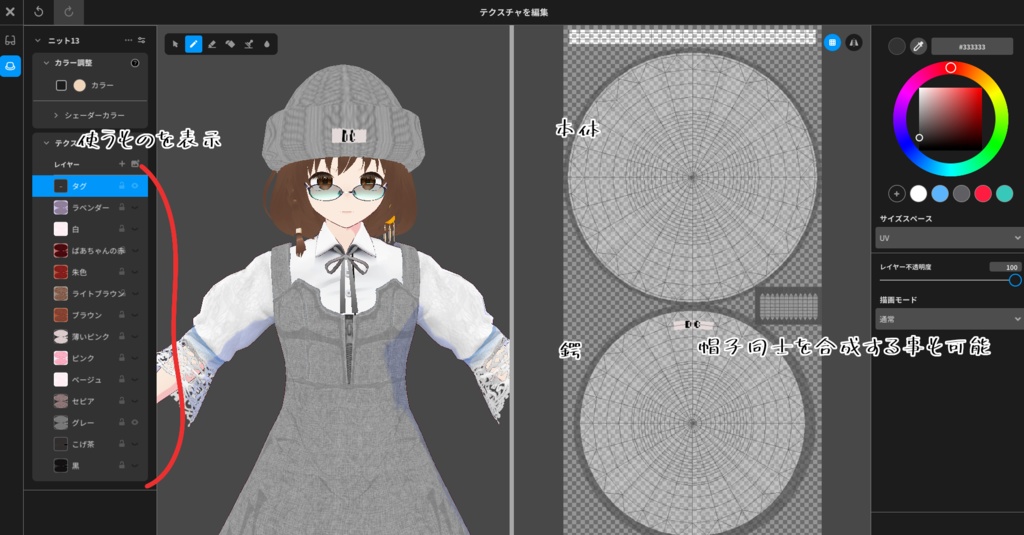Toggle UV grid display button
The height and width of the screenshot is (535, 1024).
click(x=832, y=43)
